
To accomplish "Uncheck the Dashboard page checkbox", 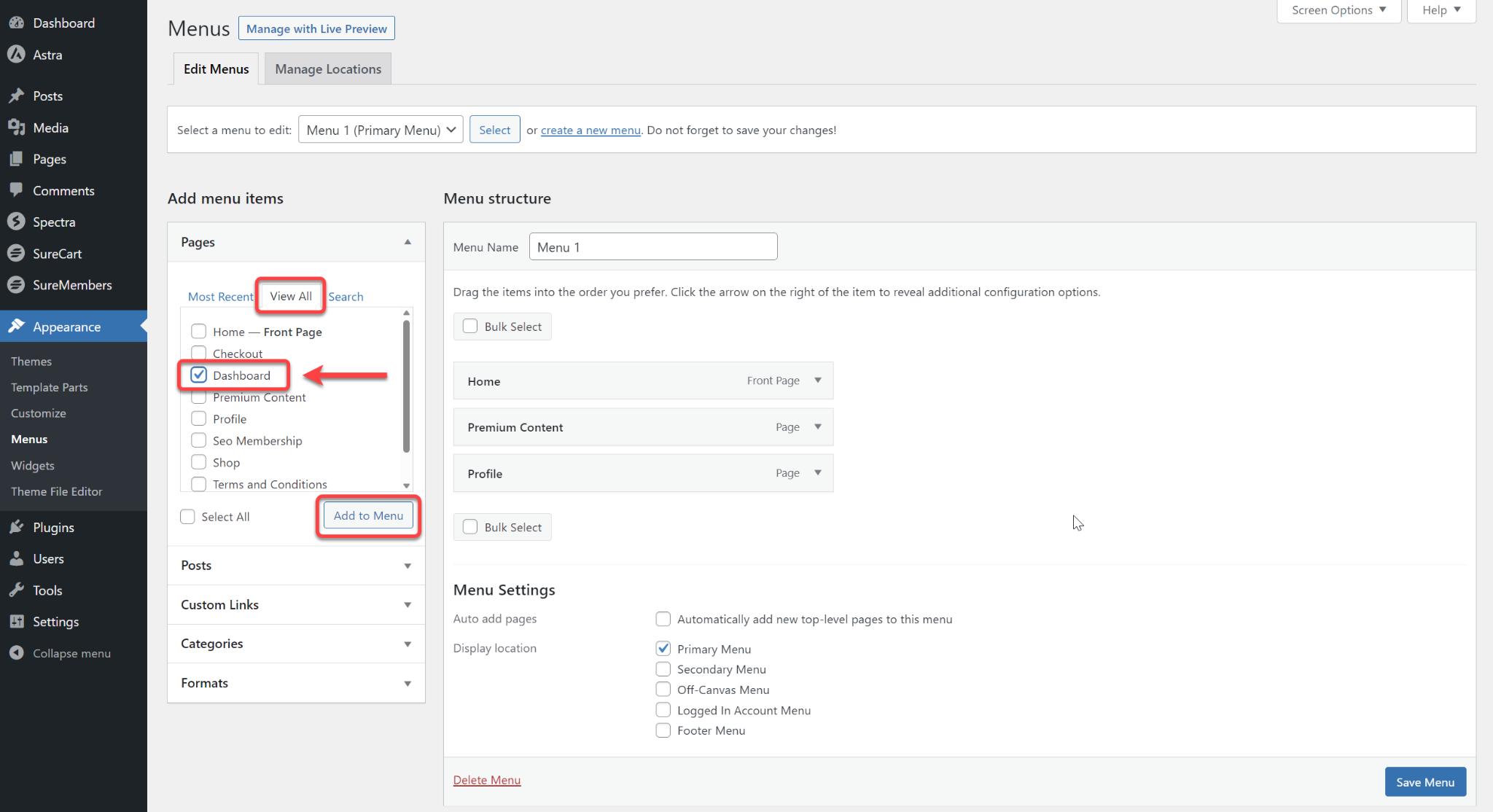I will [x=198, y=375].
